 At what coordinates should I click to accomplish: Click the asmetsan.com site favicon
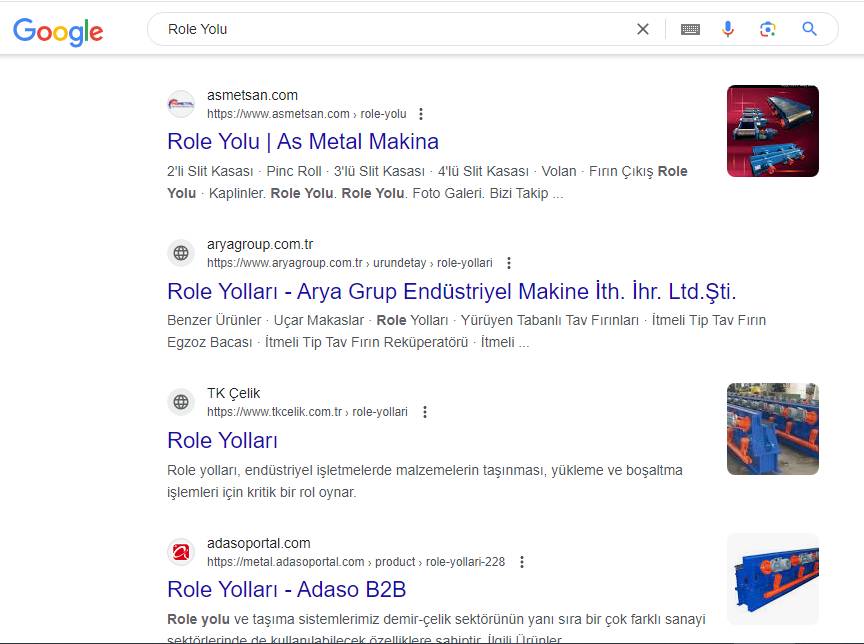[181, 104]
